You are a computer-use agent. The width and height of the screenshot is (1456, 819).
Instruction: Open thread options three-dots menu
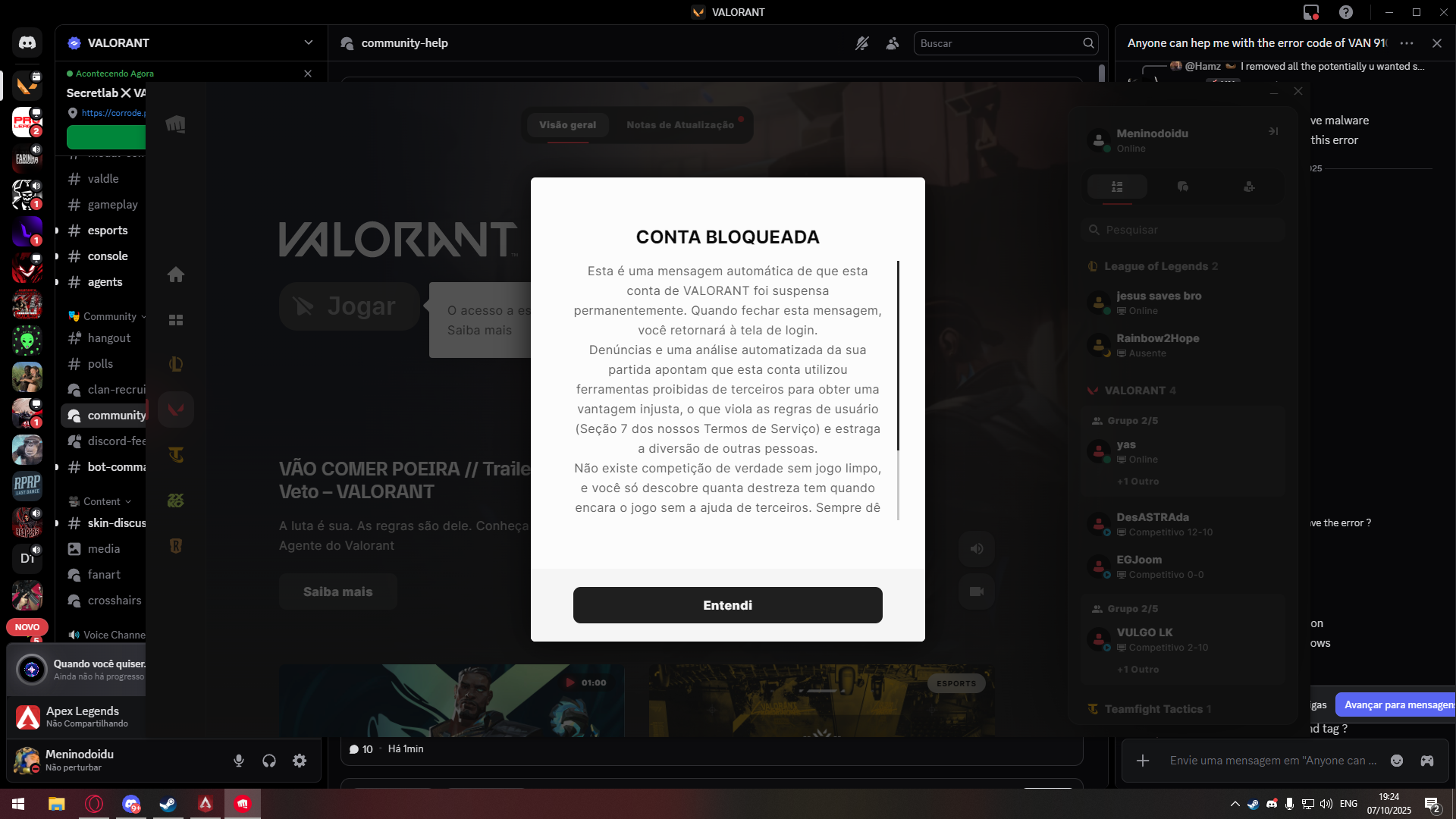1407,43
